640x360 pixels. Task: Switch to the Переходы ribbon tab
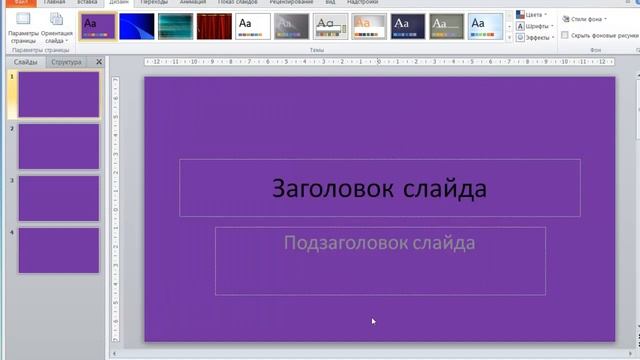[154, 2]
